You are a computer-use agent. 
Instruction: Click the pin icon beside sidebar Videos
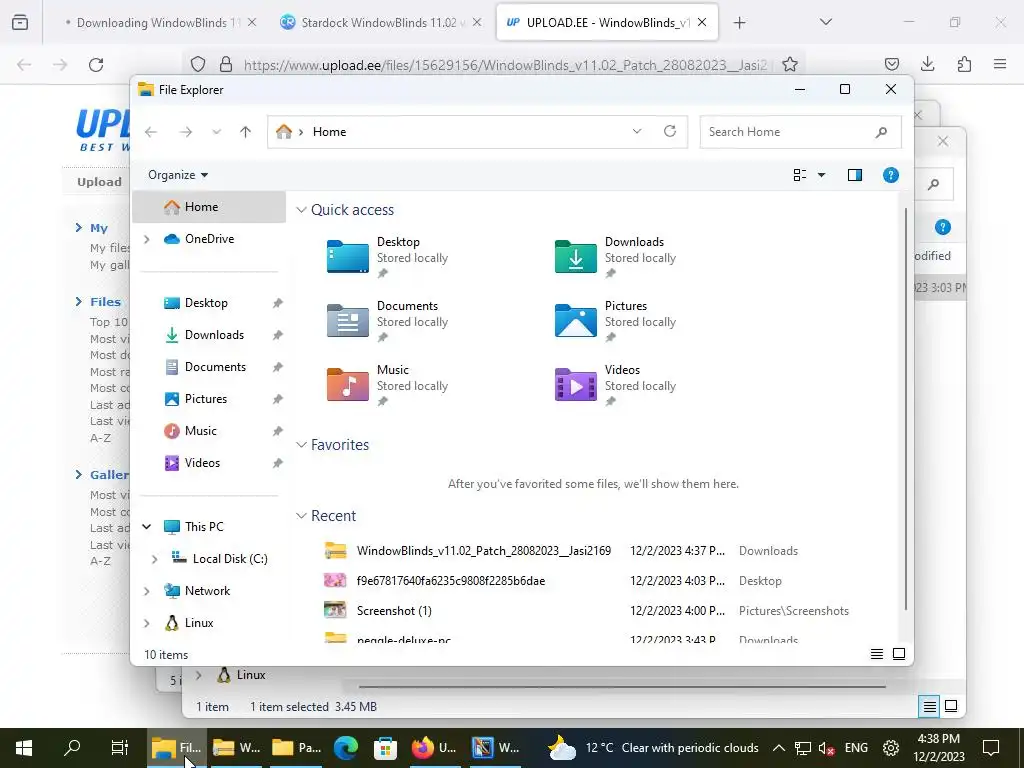pyautogui.click(x=278, y=463)
